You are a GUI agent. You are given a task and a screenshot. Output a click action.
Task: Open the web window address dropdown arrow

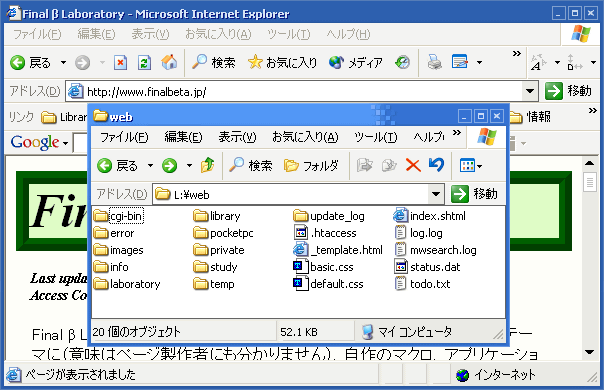(436, 194)
